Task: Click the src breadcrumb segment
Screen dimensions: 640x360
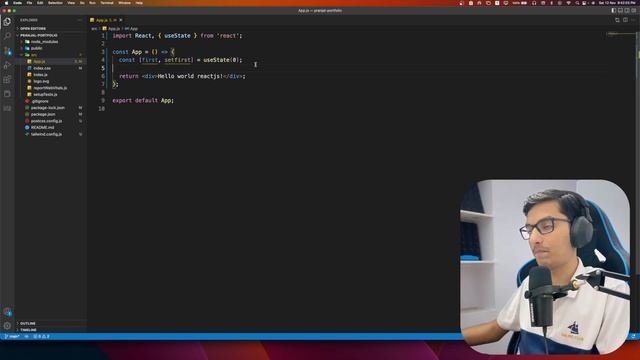Action: tap(94, 29)
